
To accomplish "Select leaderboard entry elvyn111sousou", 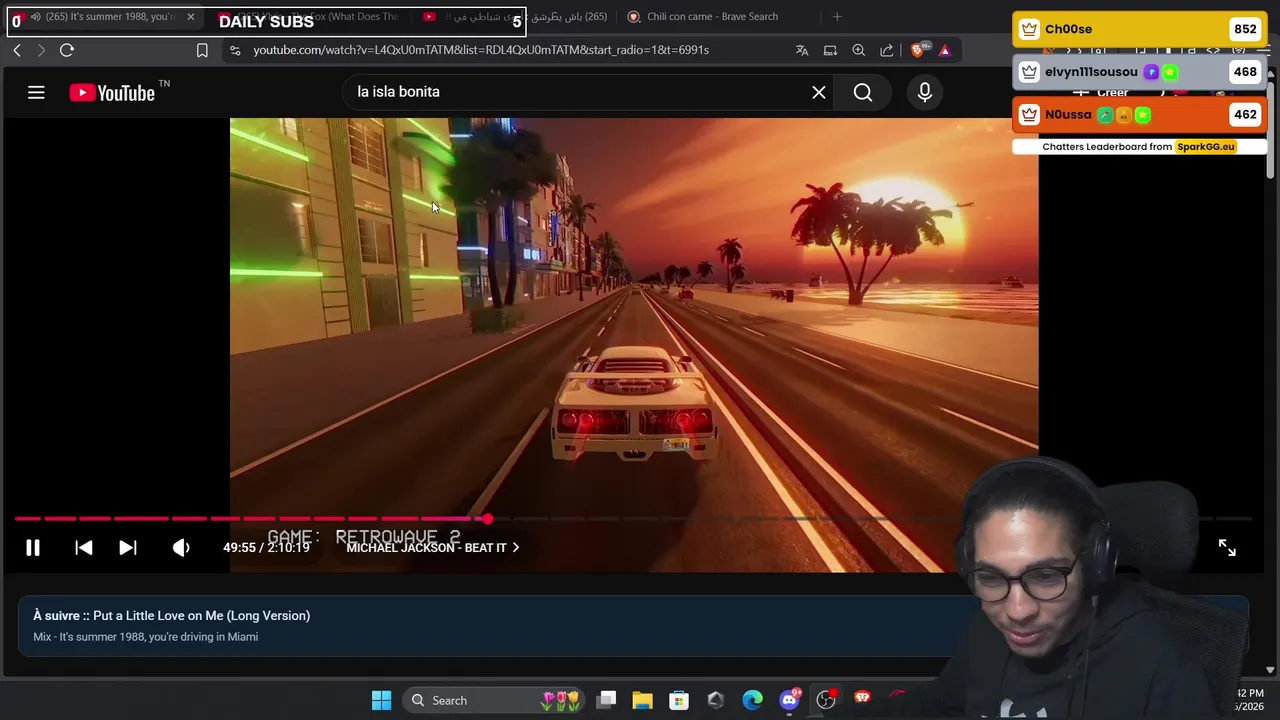I will [1139, 72].
